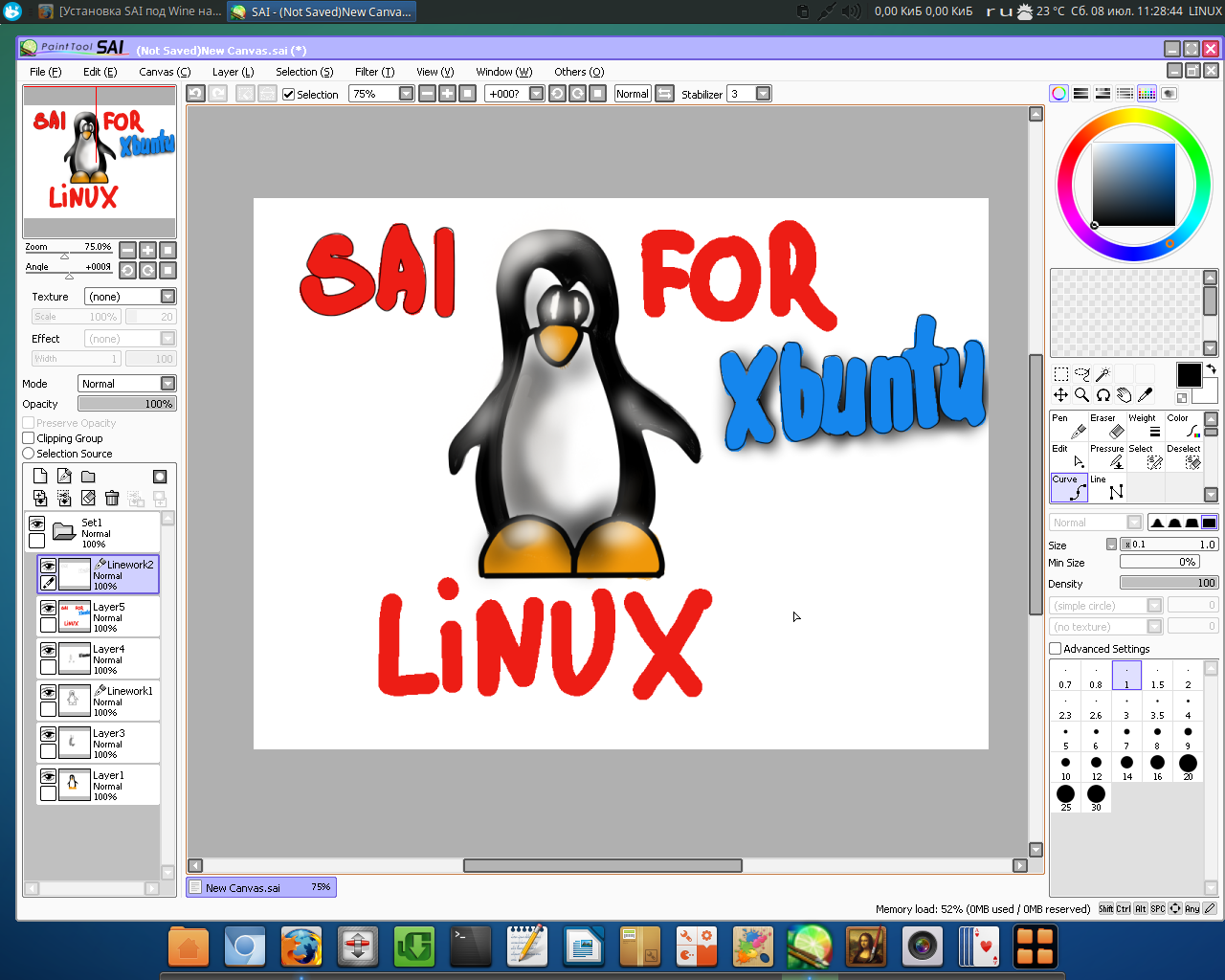Create a new layer set folder
Image resolution: width=1225 pixels, height=980 pixels.
(88, 477)
